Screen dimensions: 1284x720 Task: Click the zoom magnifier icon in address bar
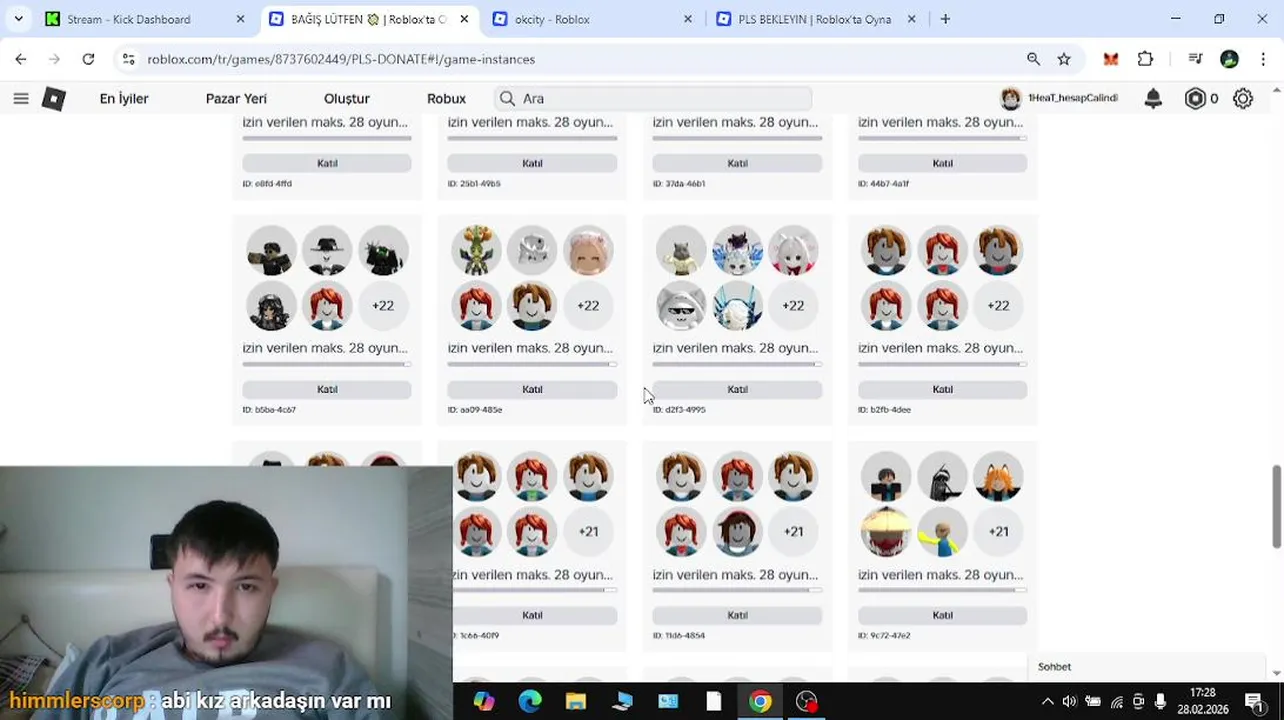(1033, 59)
